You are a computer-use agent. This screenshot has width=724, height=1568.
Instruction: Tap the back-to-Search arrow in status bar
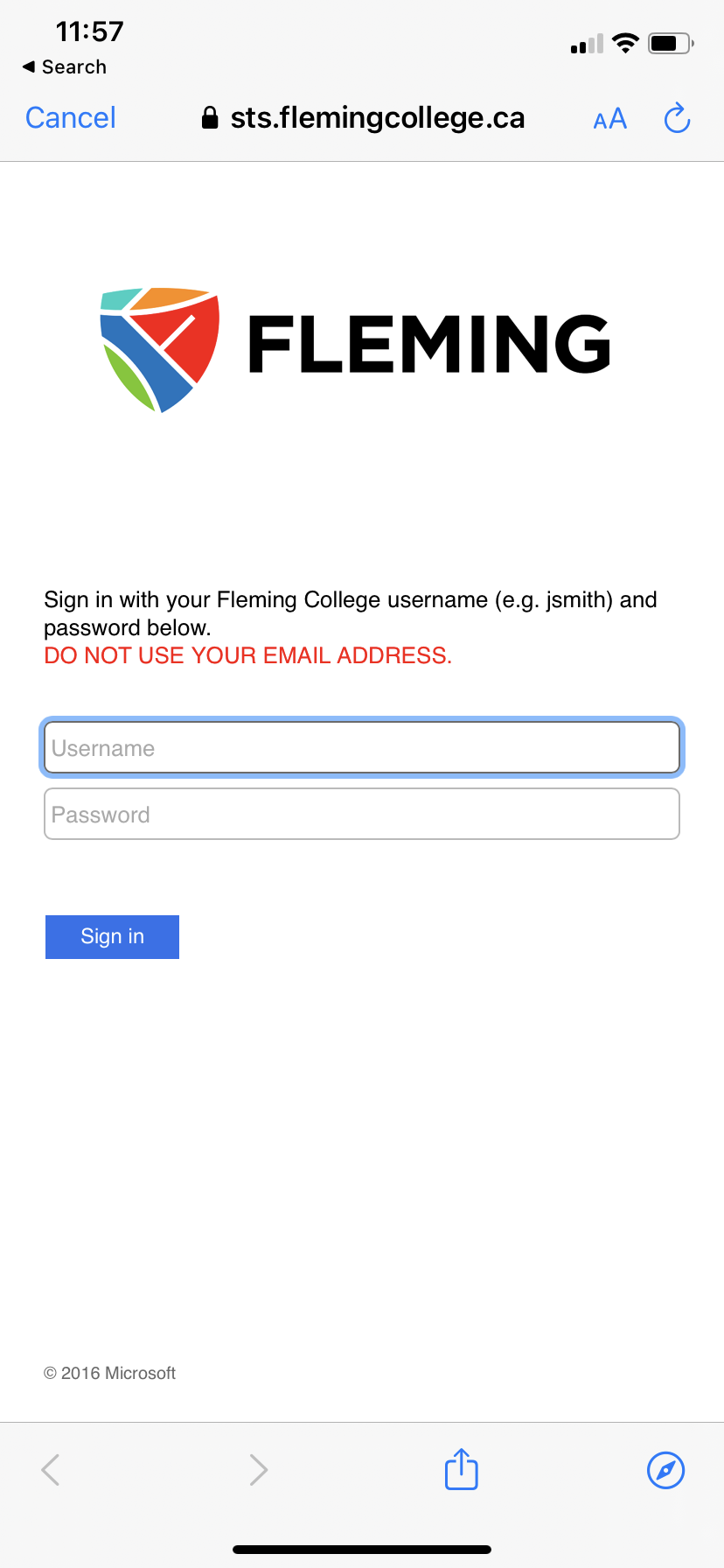tap(29, 66)
